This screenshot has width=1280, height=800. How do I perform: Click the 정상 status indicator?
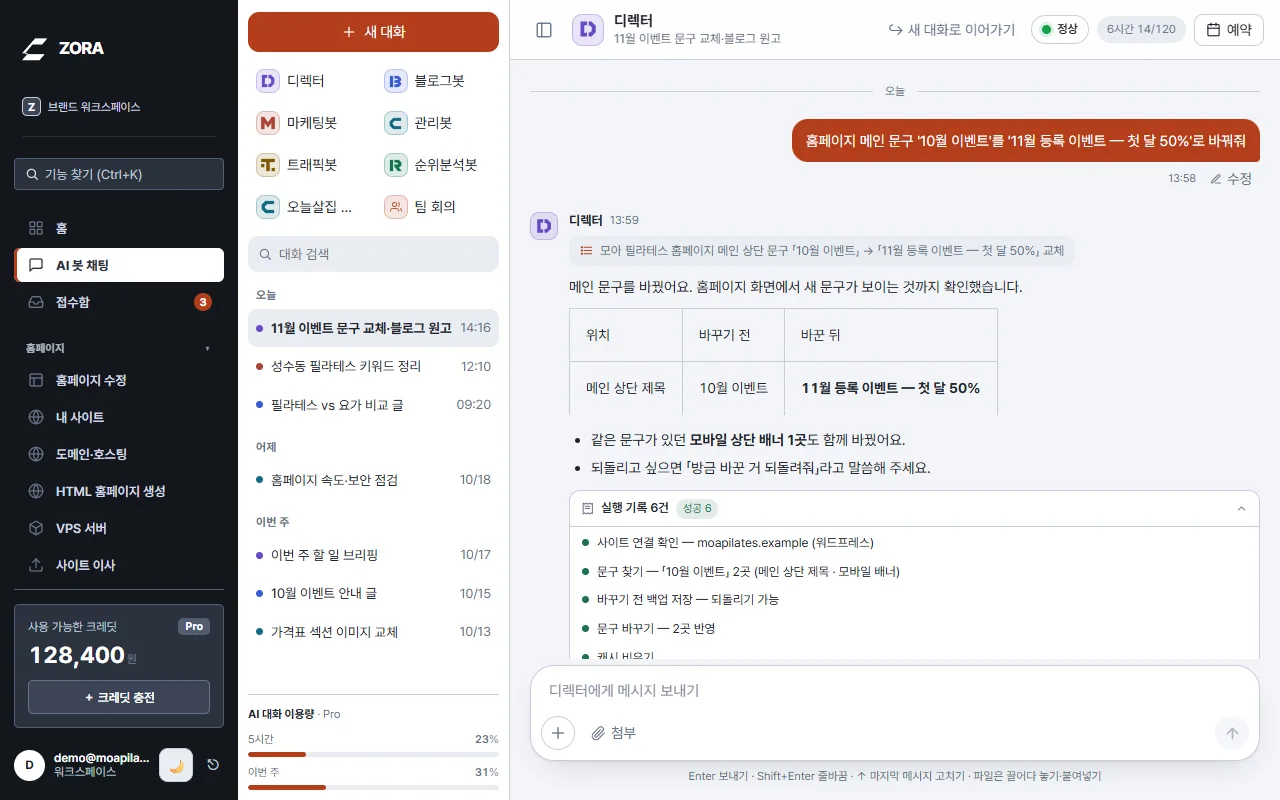[x=1060, y=30]
